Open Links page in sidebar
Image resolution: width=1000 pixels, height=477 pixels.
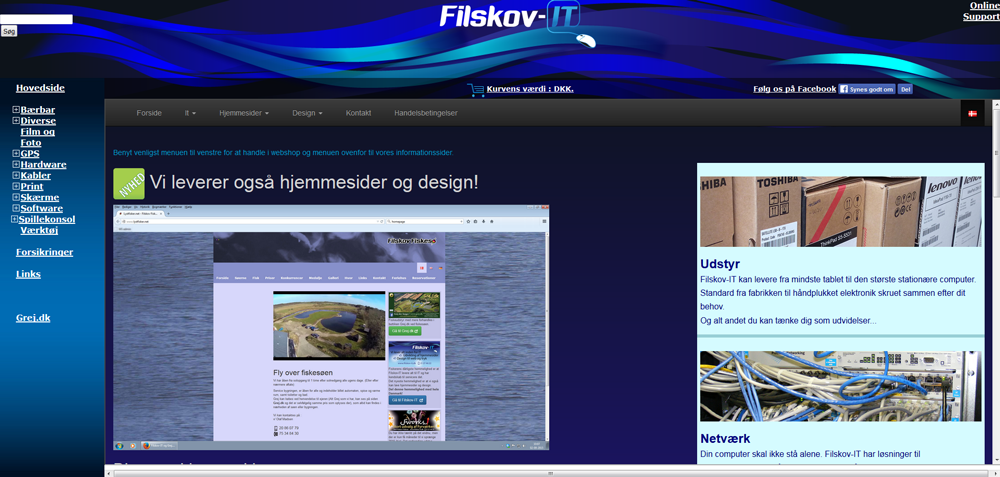(x=28, y=274)
